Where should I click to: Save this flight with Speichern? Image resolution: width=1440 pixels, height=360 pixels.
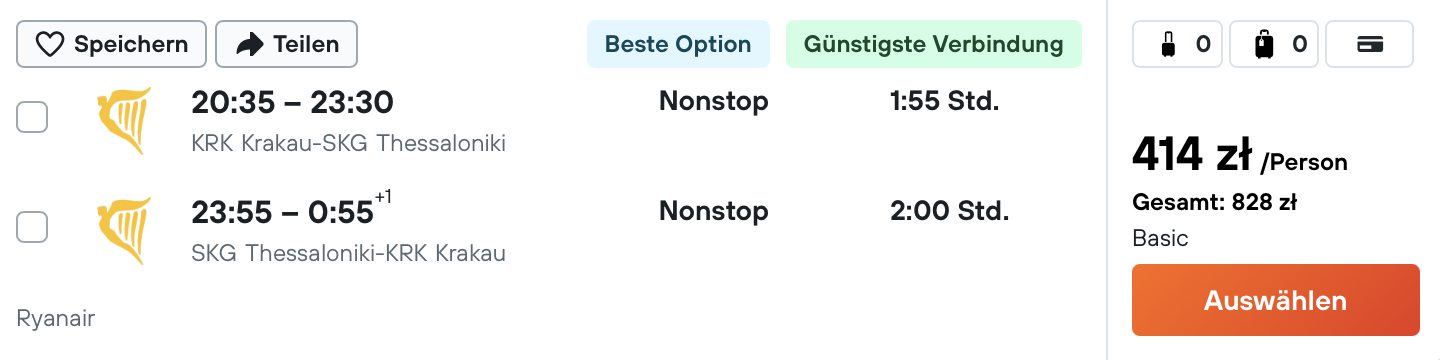point(112,44)
